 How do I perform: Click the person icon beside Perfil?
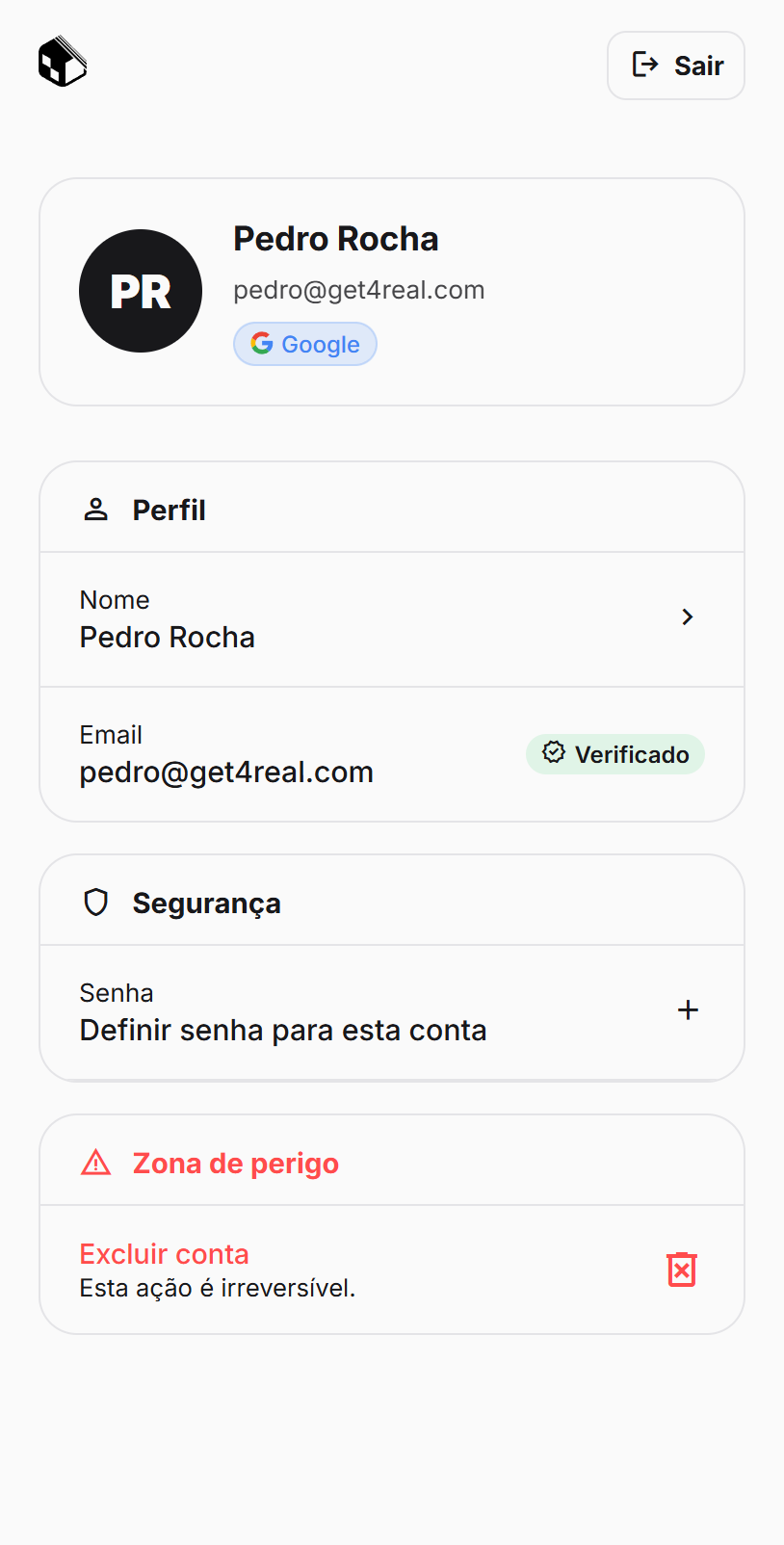[x=96, y=510]
